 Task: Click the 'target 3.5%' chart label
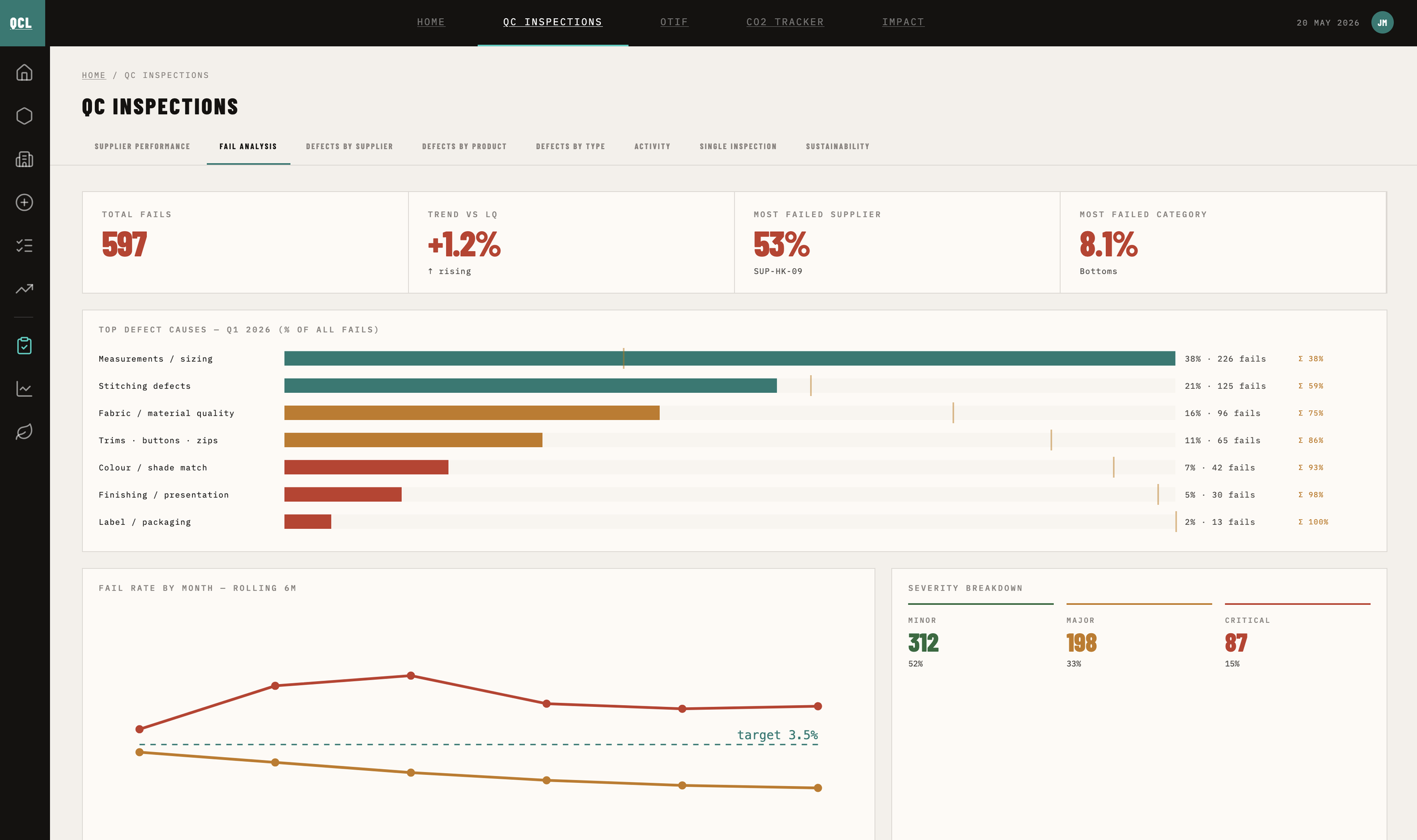point(777,735)
